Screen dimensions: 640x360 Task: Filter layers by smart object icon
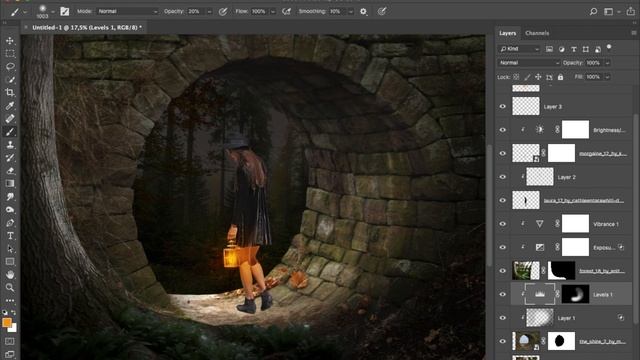(x=598, y=49)
